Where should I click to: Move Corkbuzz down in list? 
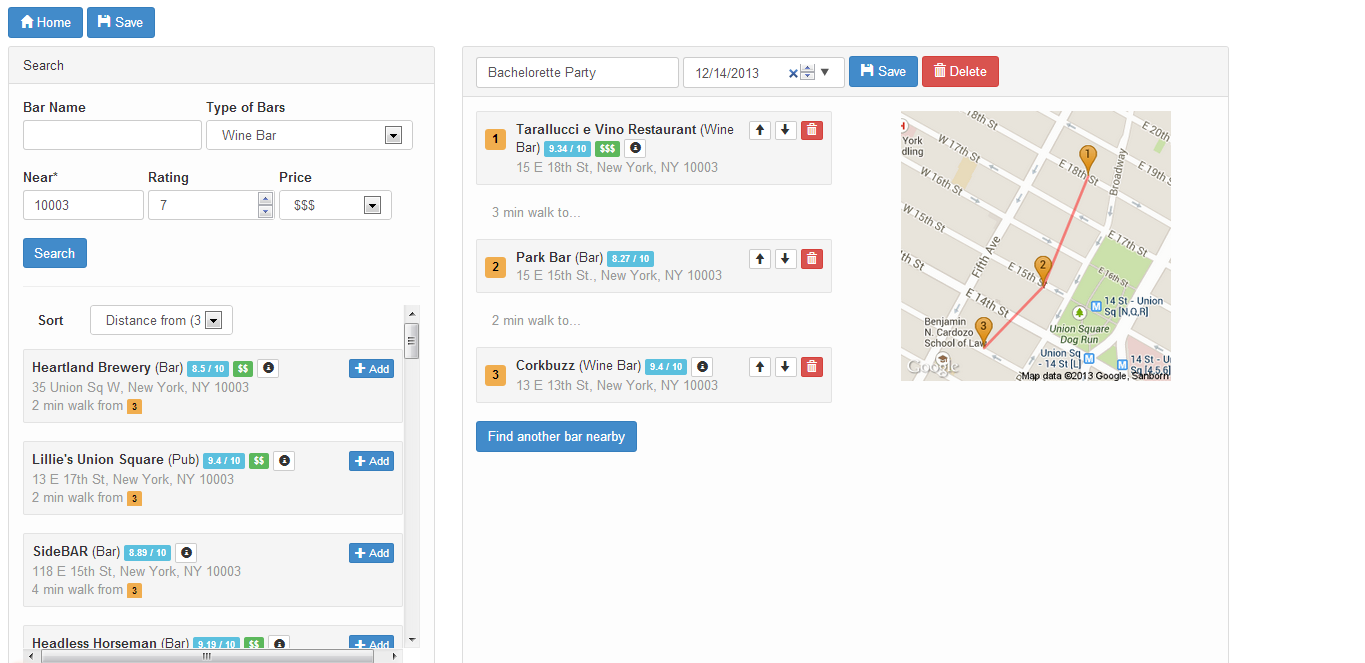[786, 367]
